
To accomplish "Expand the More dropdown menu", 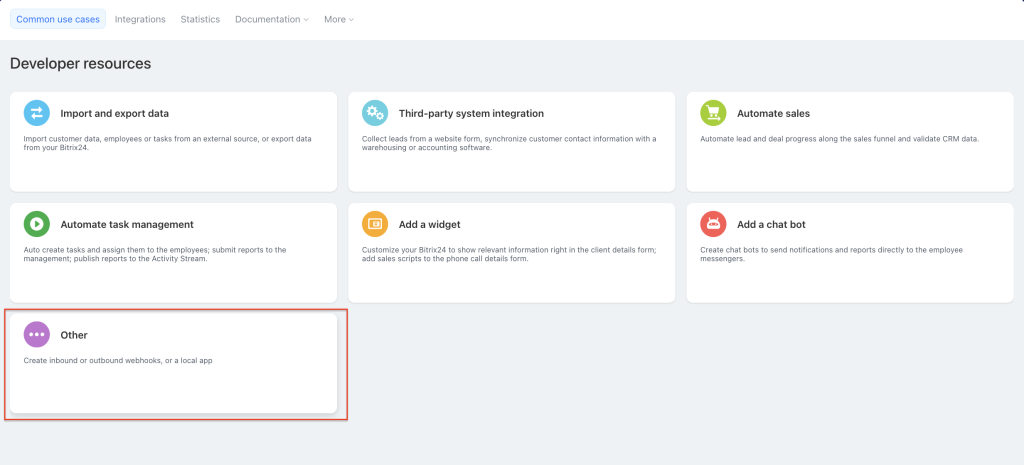I will (339, 20).
